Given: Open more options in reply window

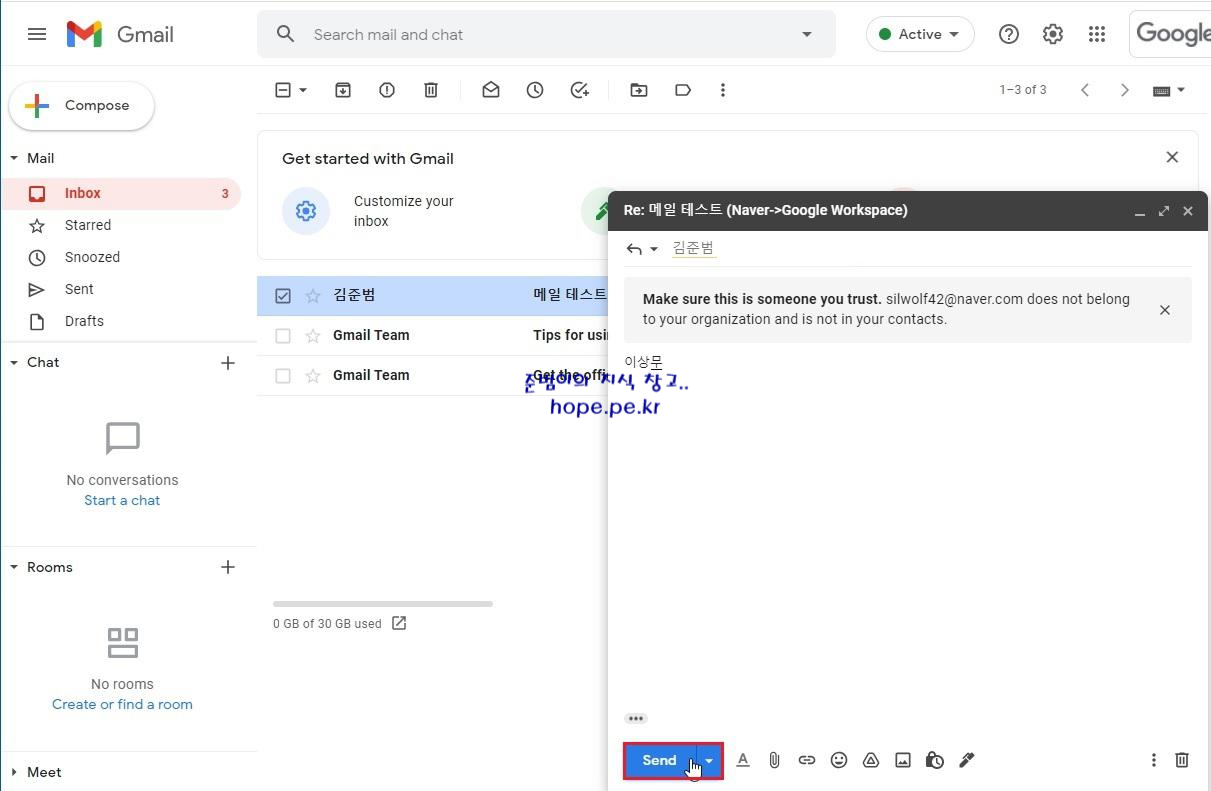Looking at the screenshot, I should [x=1153, y=760].
